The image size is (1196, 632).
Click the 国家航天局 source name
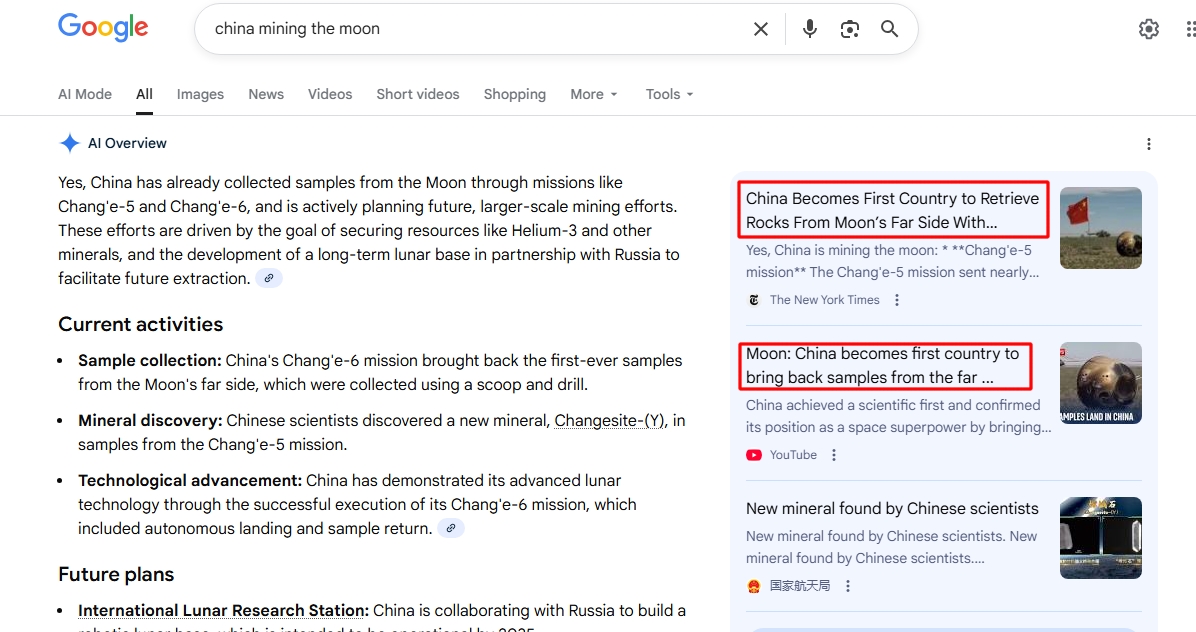[800, 586]
